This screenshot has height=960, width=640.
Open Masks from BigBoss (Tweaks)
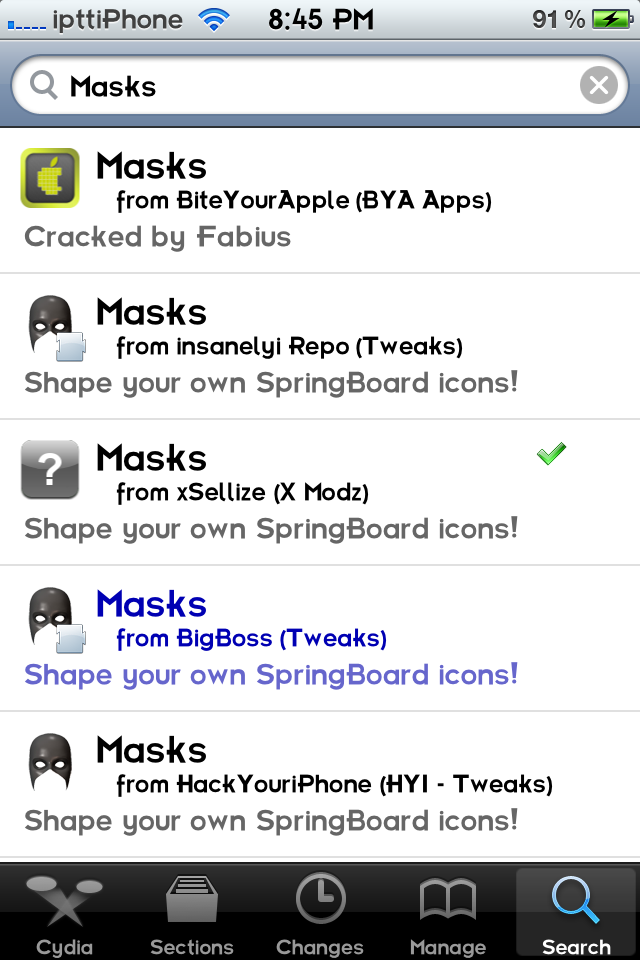[x=320, y=638]
